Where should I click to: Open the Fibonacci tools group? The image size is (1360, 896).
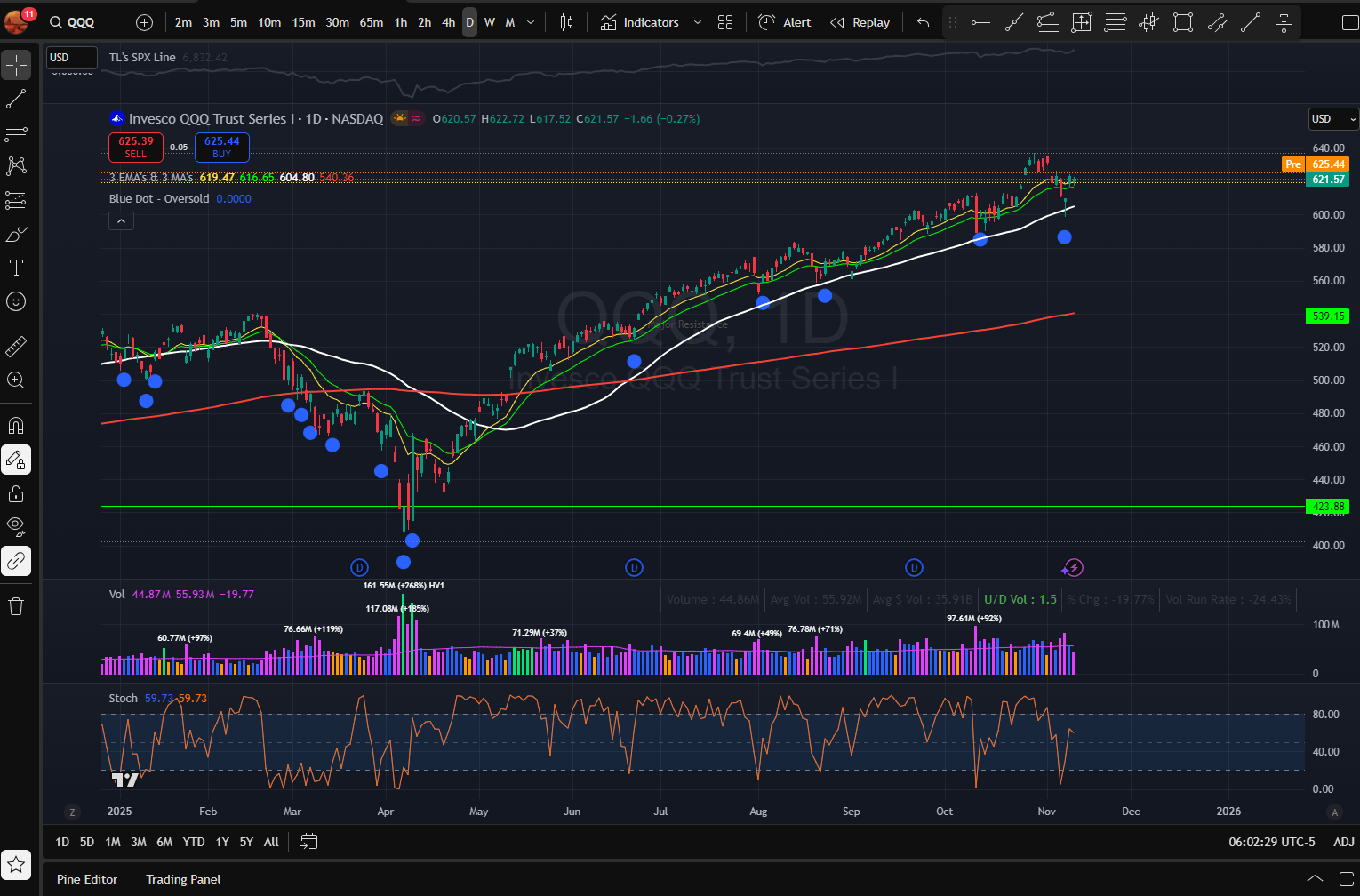[x=16, y=132]
